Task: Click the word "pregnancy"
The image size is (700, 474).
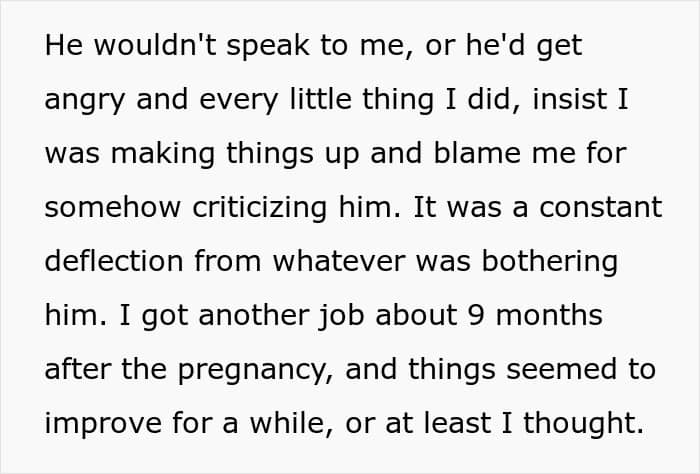Action: pos(256,371)
